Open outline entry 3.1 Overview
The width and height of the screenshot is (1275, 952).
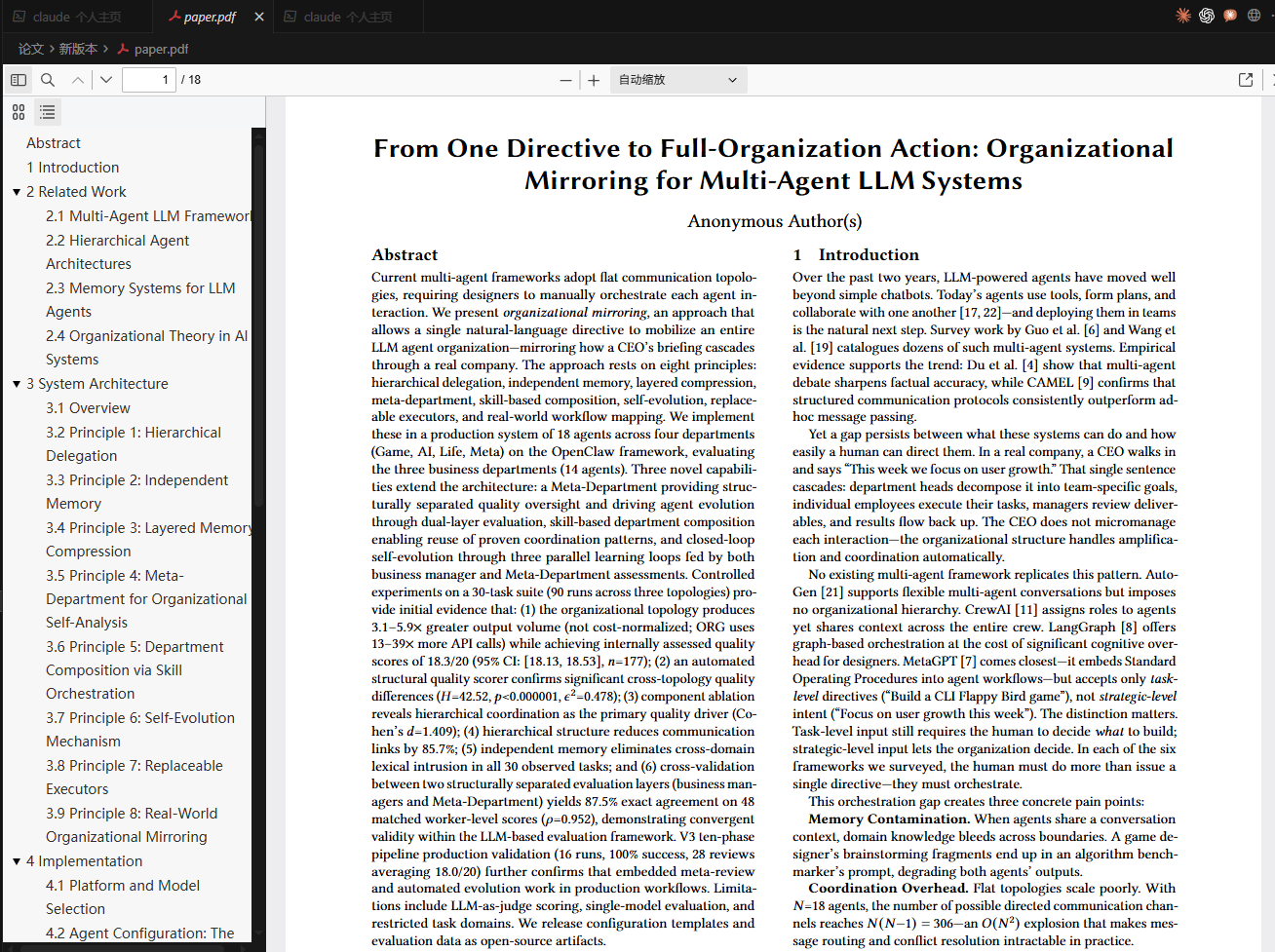tap(88, 408)
